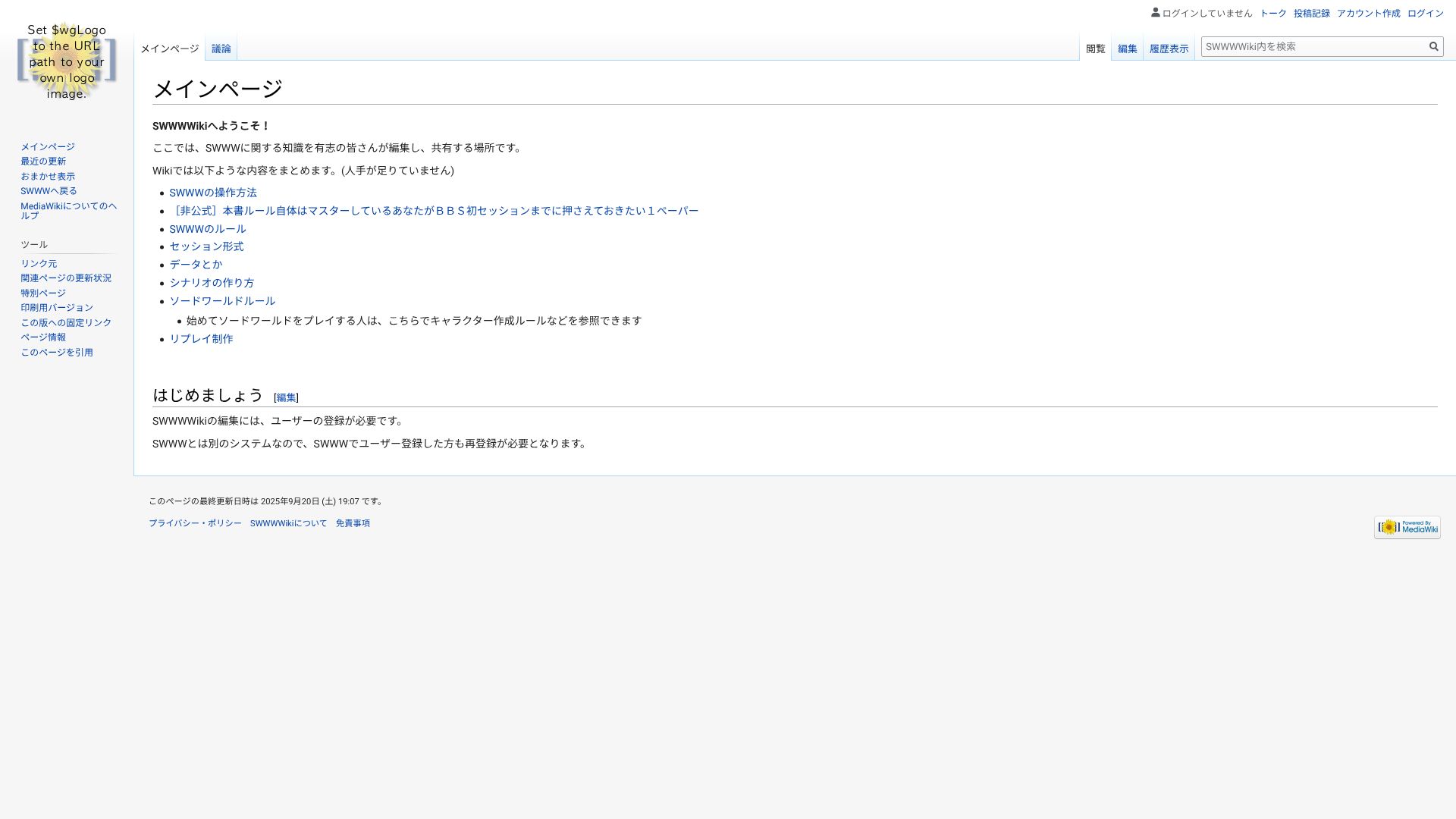
Task: Open the 編集 tab to edit the page
Action: coord(1128,48)
